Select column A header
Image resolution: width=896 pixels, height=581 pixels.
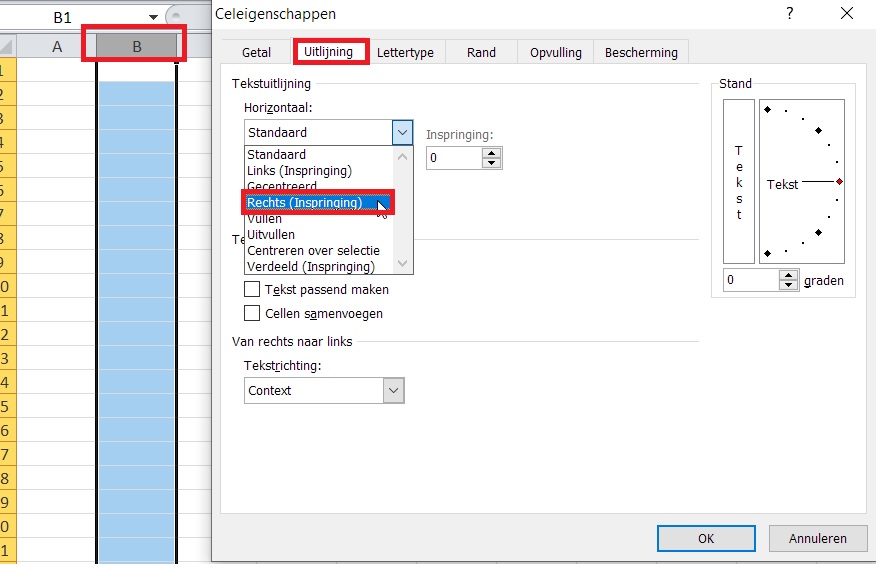(57, 46)
